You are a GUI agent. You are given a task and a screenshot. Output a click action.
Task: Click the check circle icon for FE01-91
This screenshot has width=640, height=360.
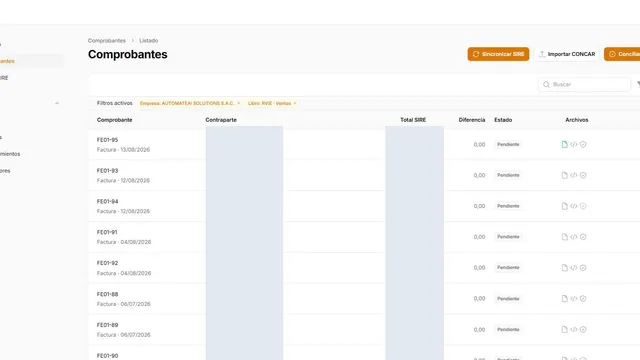pyautogui.click(x=583, y=237)
